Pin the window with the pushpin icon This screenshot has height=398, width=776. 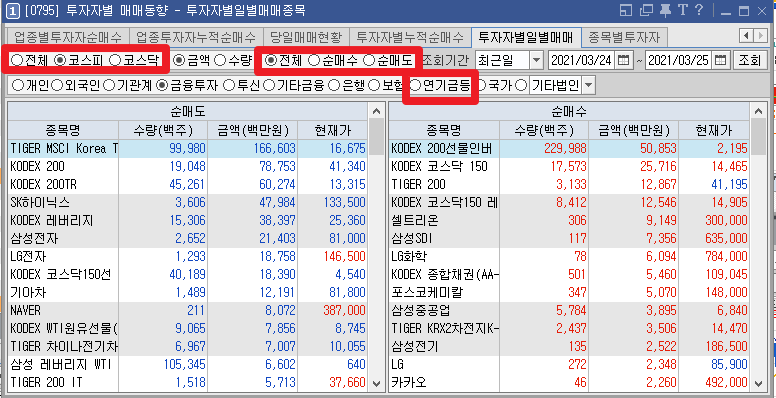666,10
